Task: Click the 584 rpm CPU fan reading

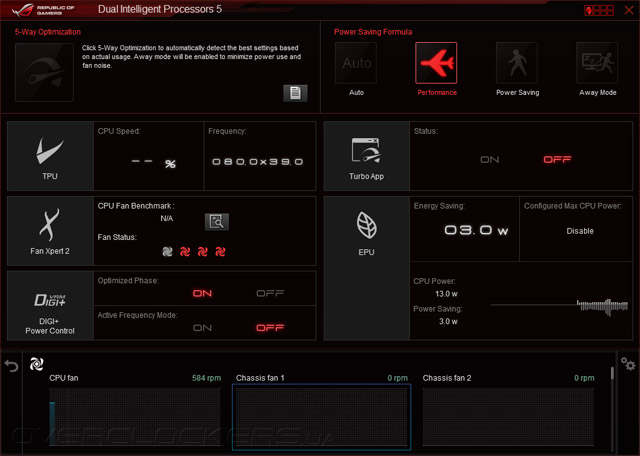Action: (x=207, y=378)
